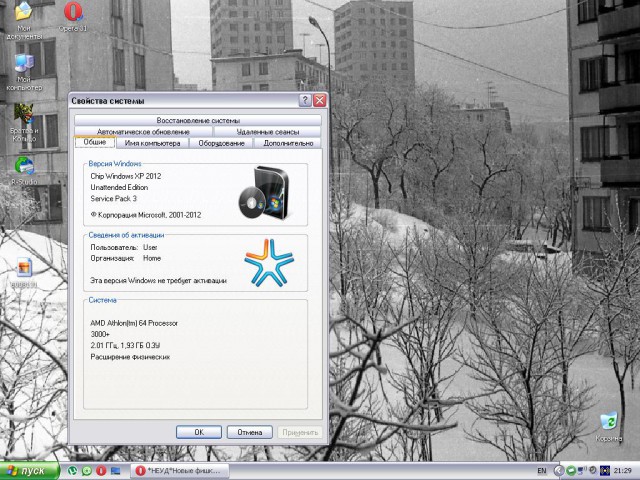Select the Братва и Кольцо game icon
The height and width of the screenshot is (480, 640).
click(x=24, y=122)
